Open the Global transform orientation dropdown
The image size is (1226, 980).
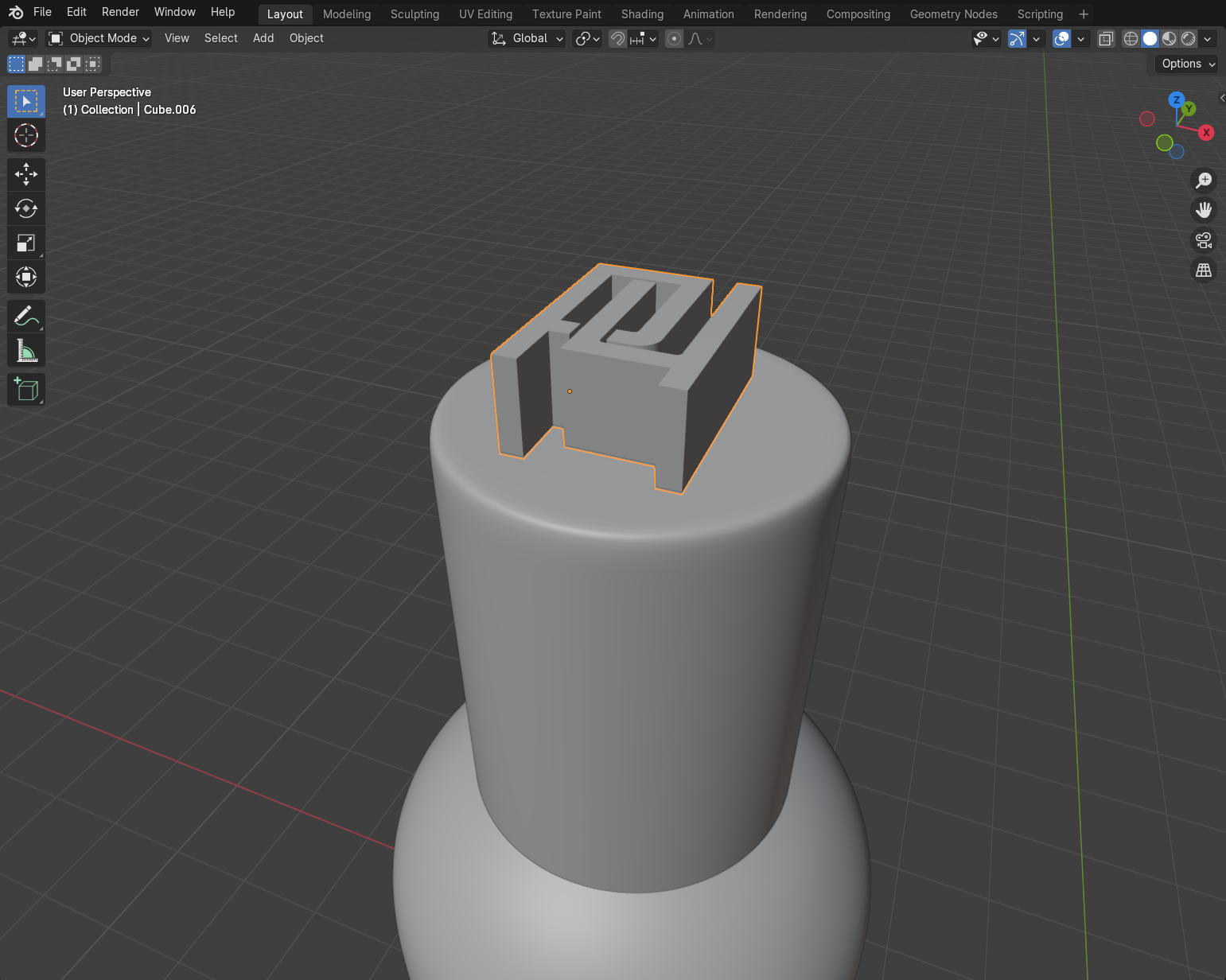click(x=527, y=38)
